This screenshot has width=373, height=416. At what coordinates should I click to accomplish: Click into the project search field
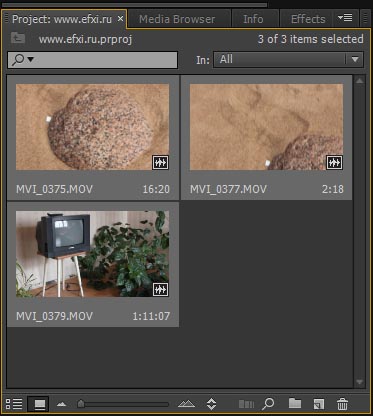[x=93, y=60]
